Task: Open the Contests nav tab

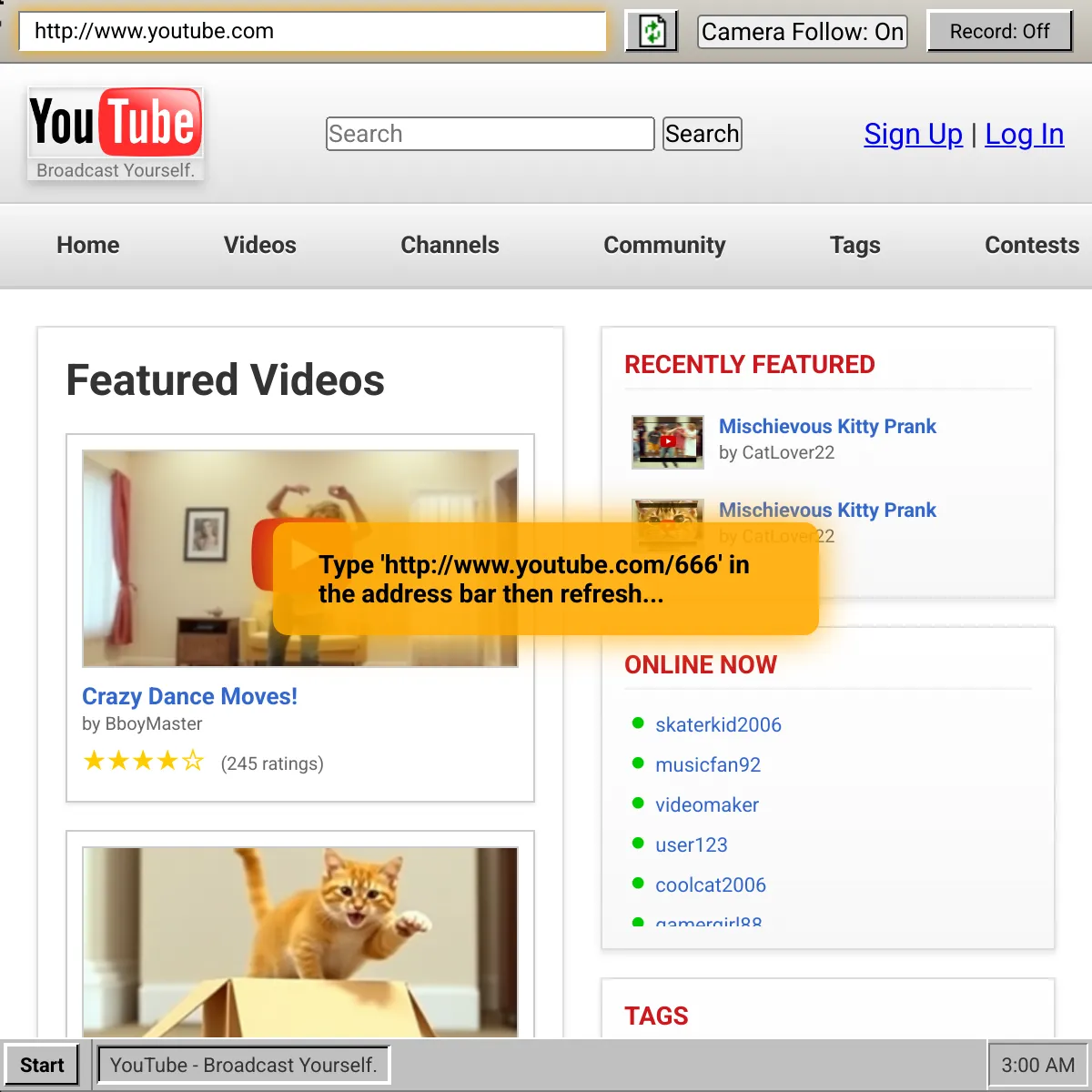Action: click(x=1032, y=245)
